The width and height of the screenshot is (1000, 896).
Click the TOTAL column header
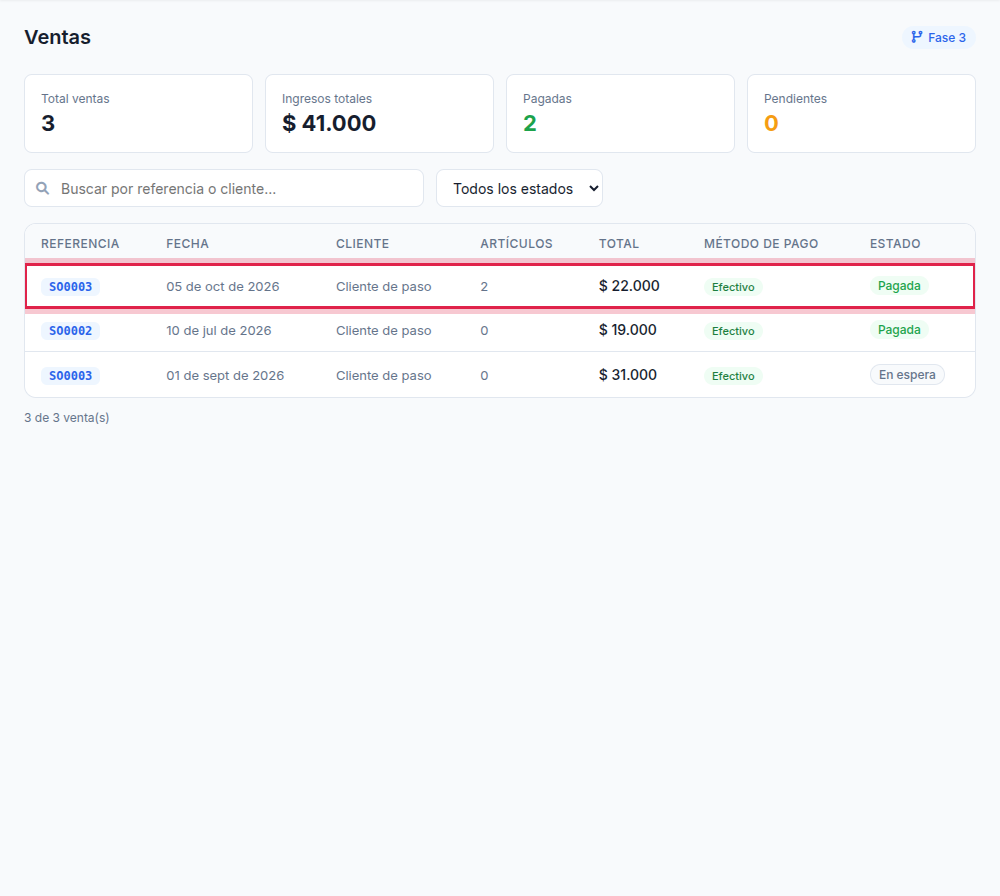click(x=619, y=244)
